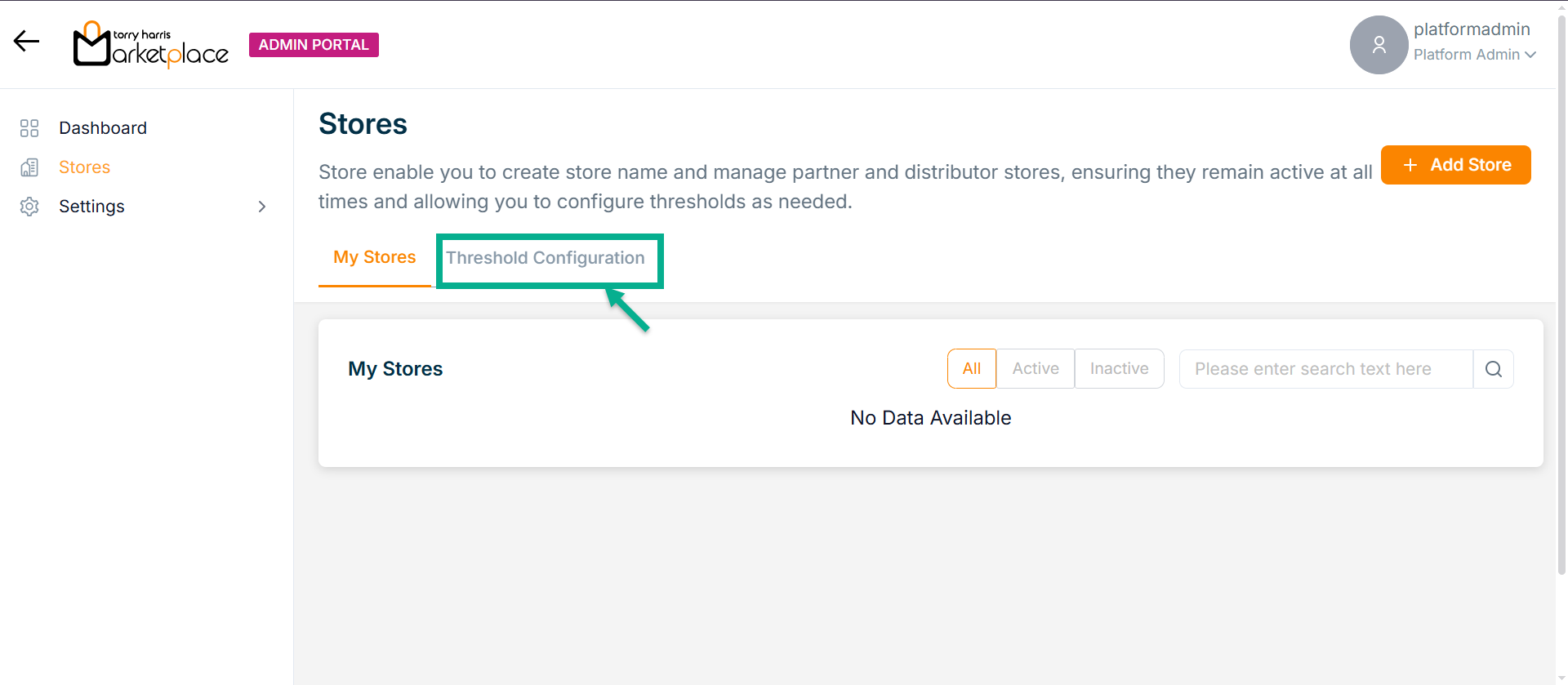Click the search magnifier icon
The image size is (1568, 685).
(x=1493, y=369)
